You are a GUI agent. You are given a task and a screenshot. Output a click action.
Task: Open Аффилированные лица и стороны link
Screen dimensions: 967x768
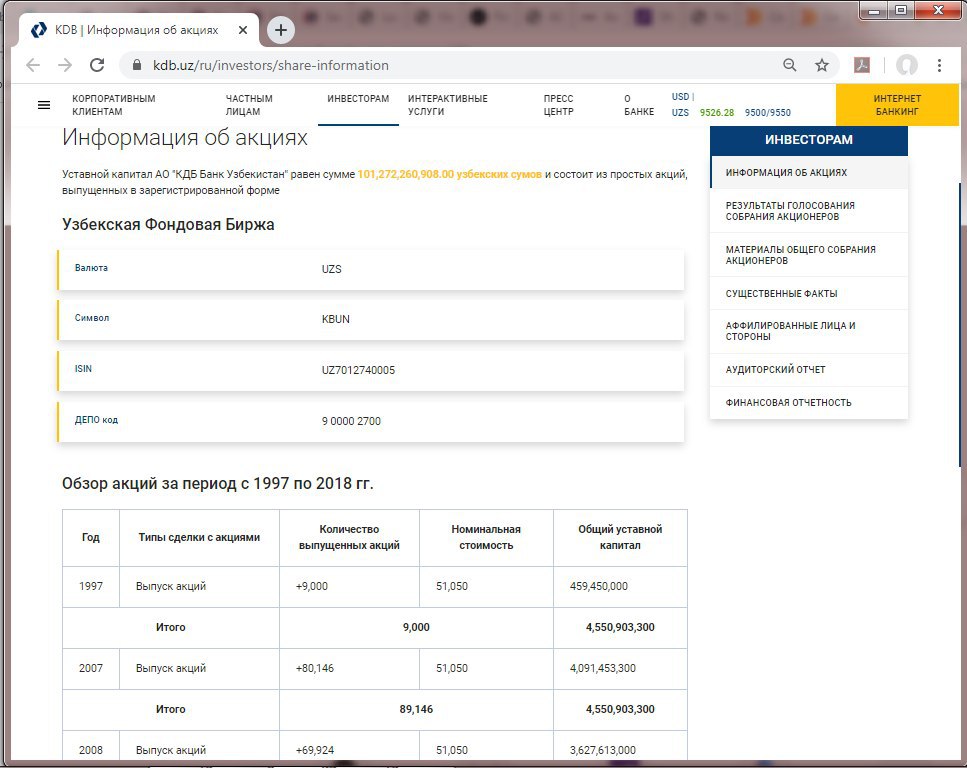pyautogui.click(x=809, y=331)
